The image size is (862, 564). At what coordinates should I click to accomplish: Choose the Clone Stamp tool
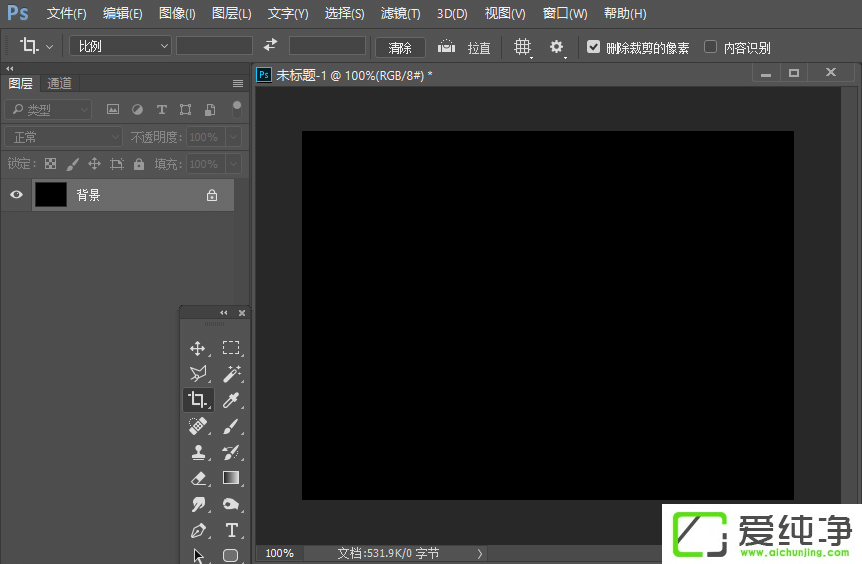198,452
